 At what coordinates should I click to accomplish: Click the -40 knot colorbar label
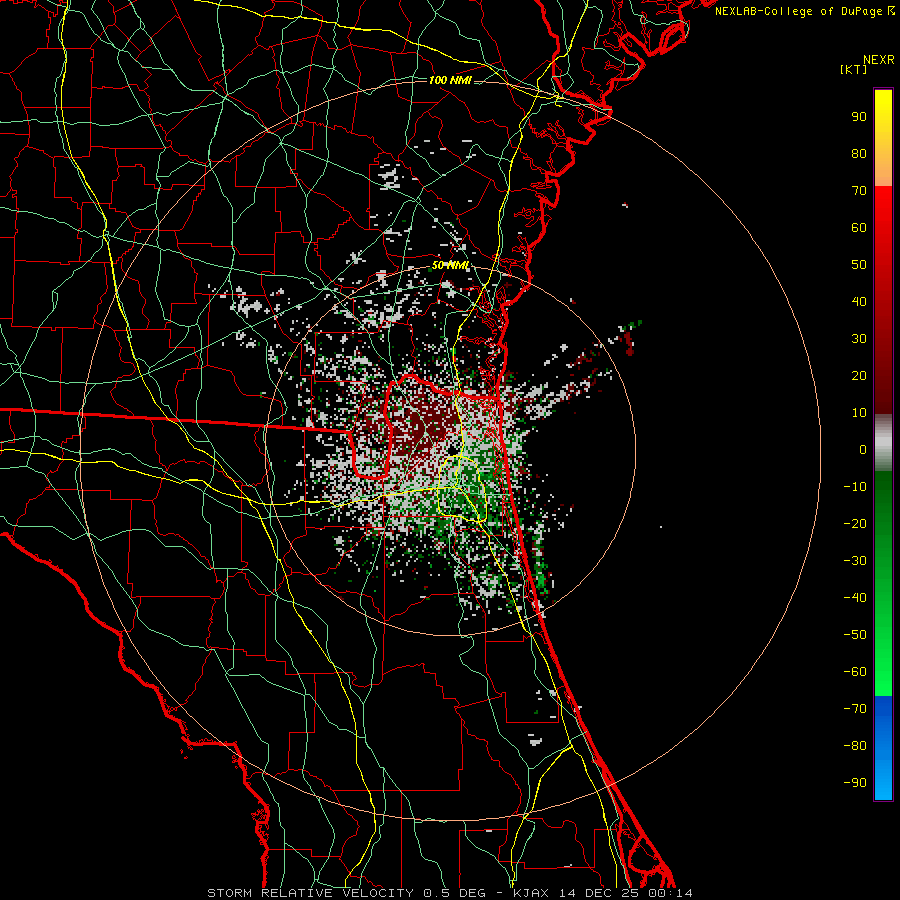click(855, 598)
